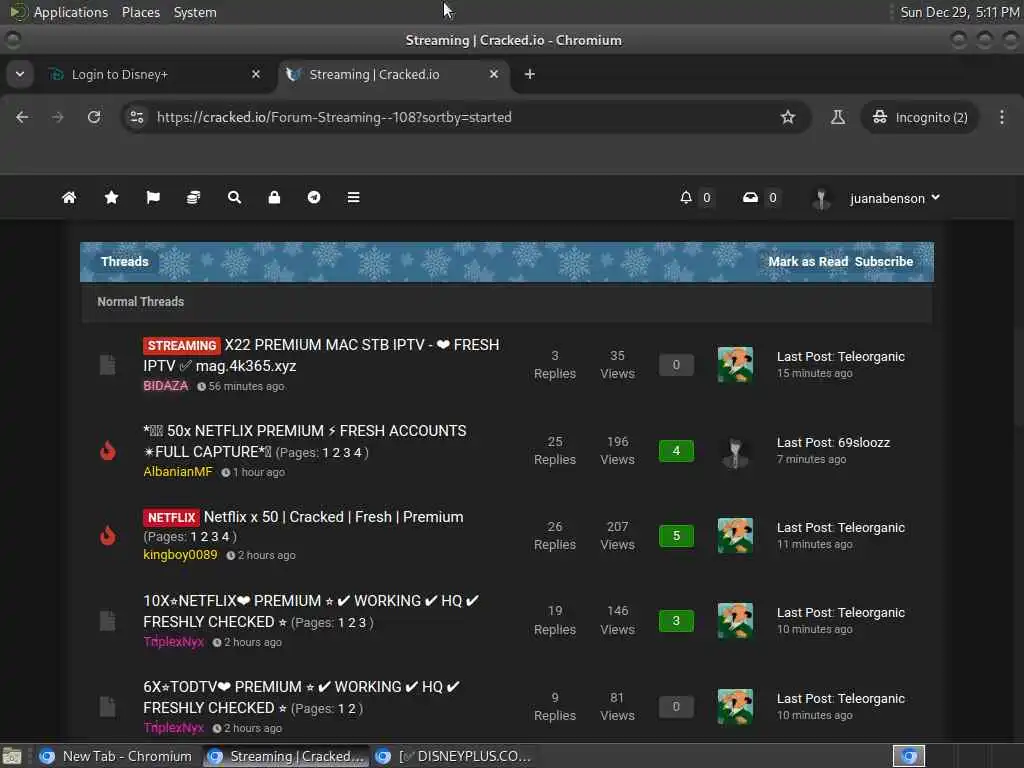Go to page 2 of 6X TODTV thread
This screenshot has height=768, width=1024.
pyautogui.click(x=351, y=709)
